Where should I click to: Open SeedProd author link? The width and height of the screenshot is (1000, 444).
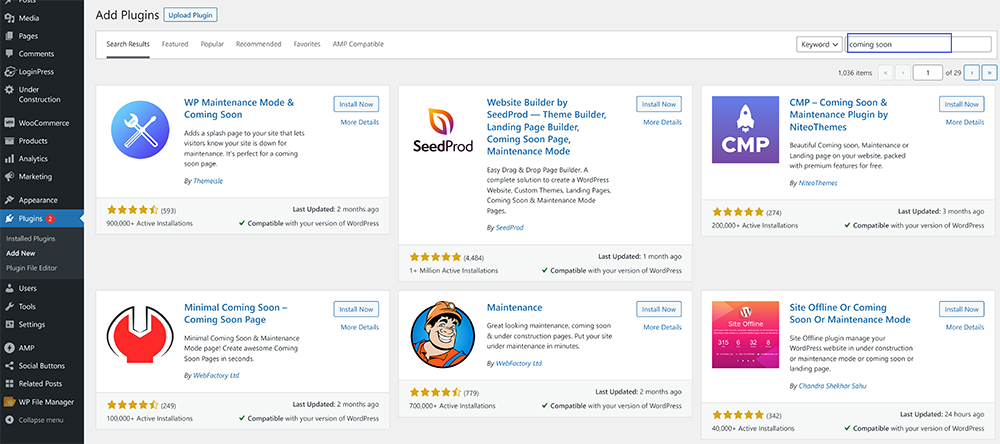tap(510, 227)
